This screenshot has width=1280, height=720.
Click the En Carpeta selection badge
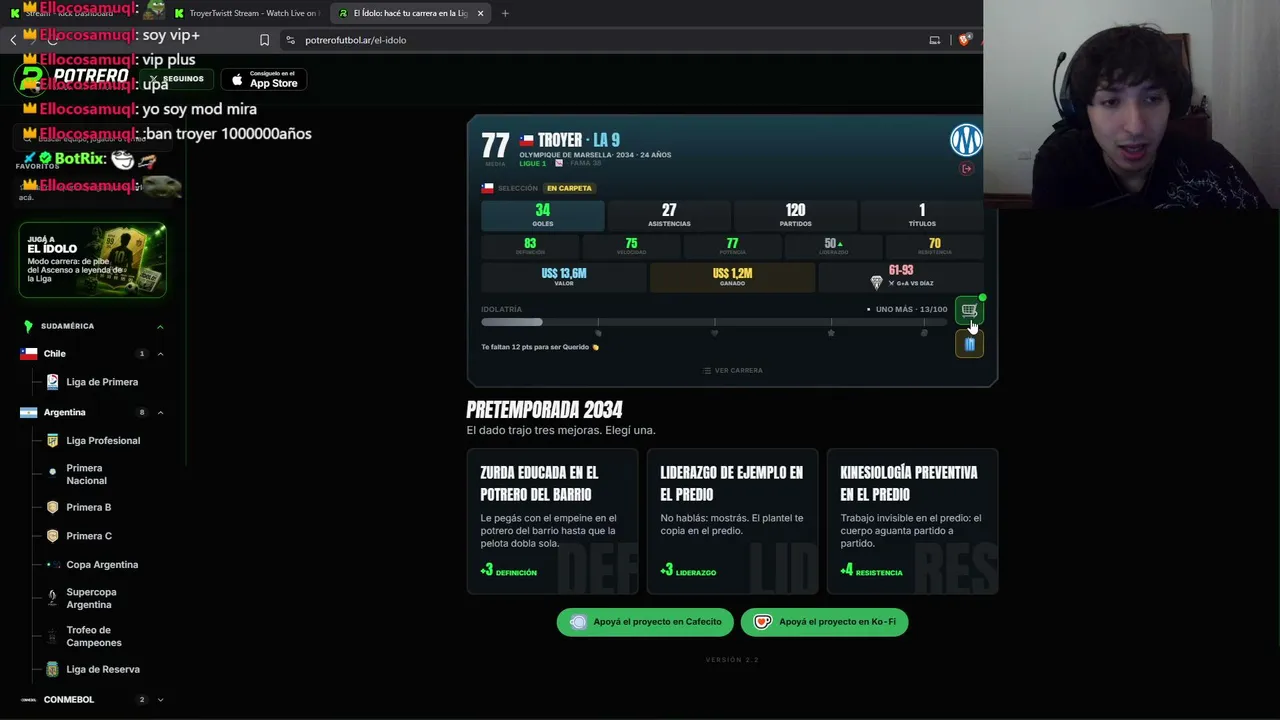pyautogui.click(x=569, y=188)
